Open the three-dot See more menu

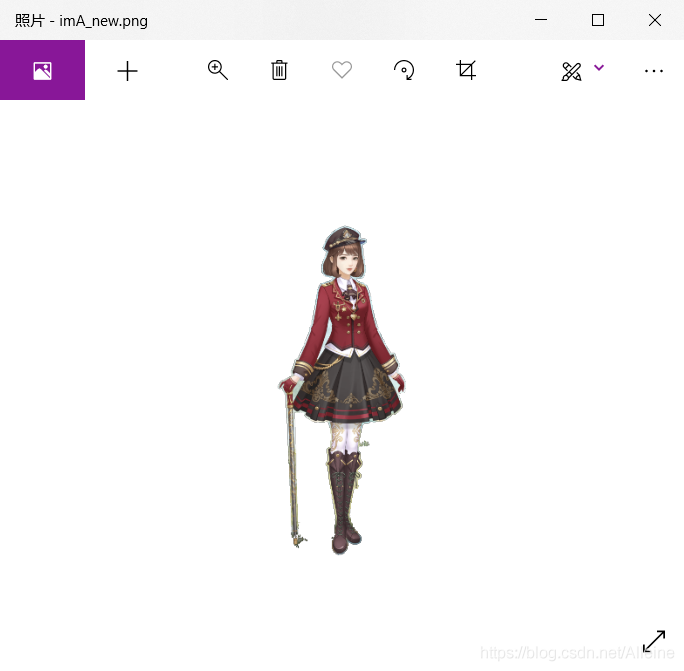654,71
